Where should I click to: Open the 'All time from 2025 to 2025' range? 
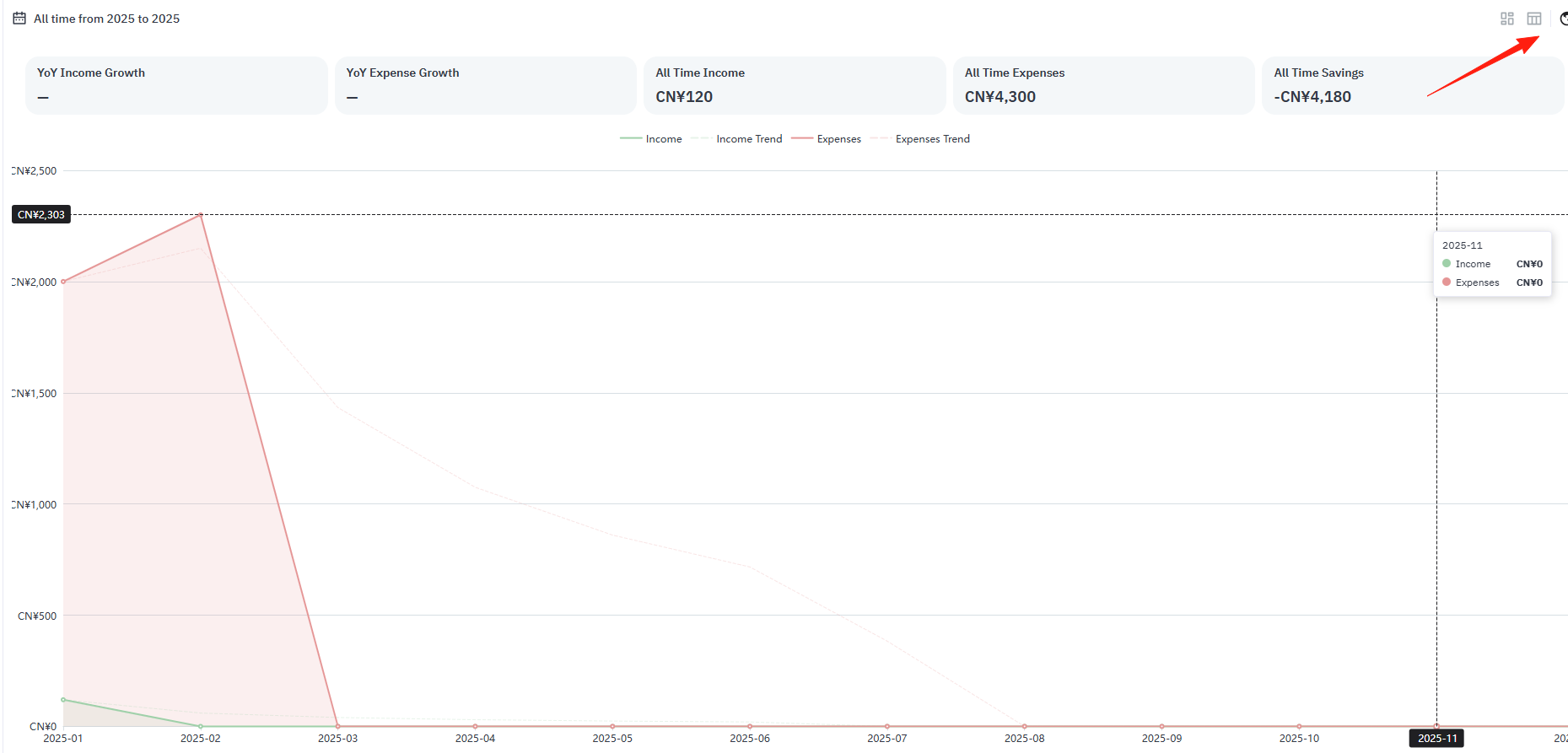[x=106, y=19]
